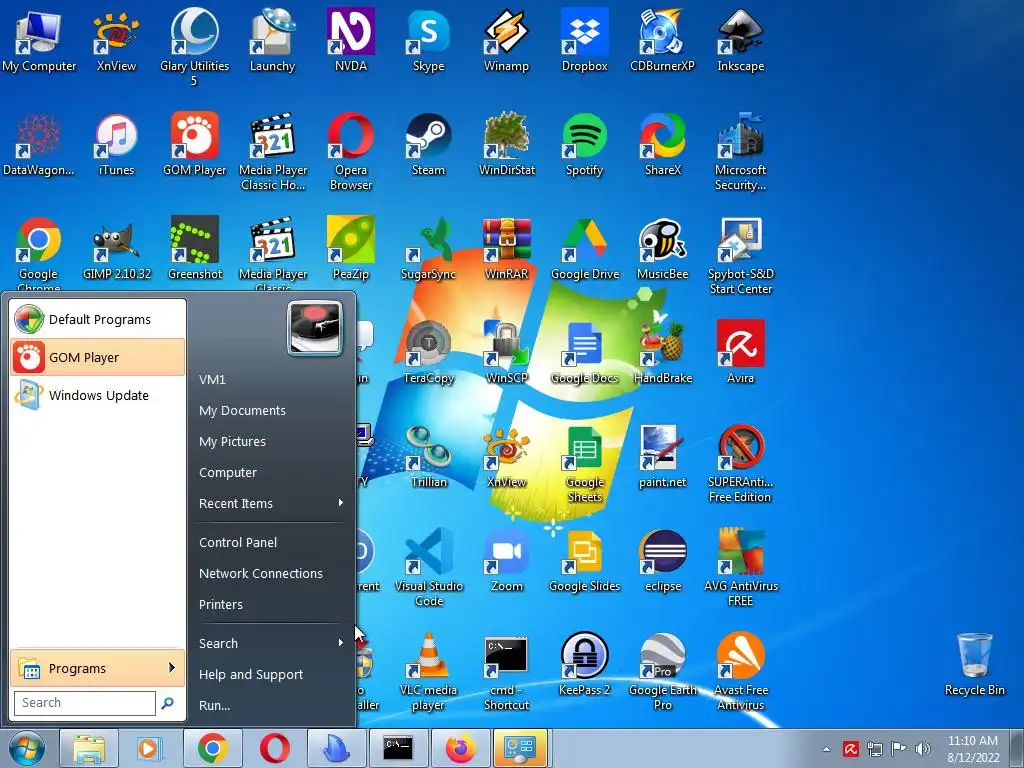Screen dimensions: 1024x768
Task: Select the VLC media player desktop shortcut
Action: (x=428, y=671)
